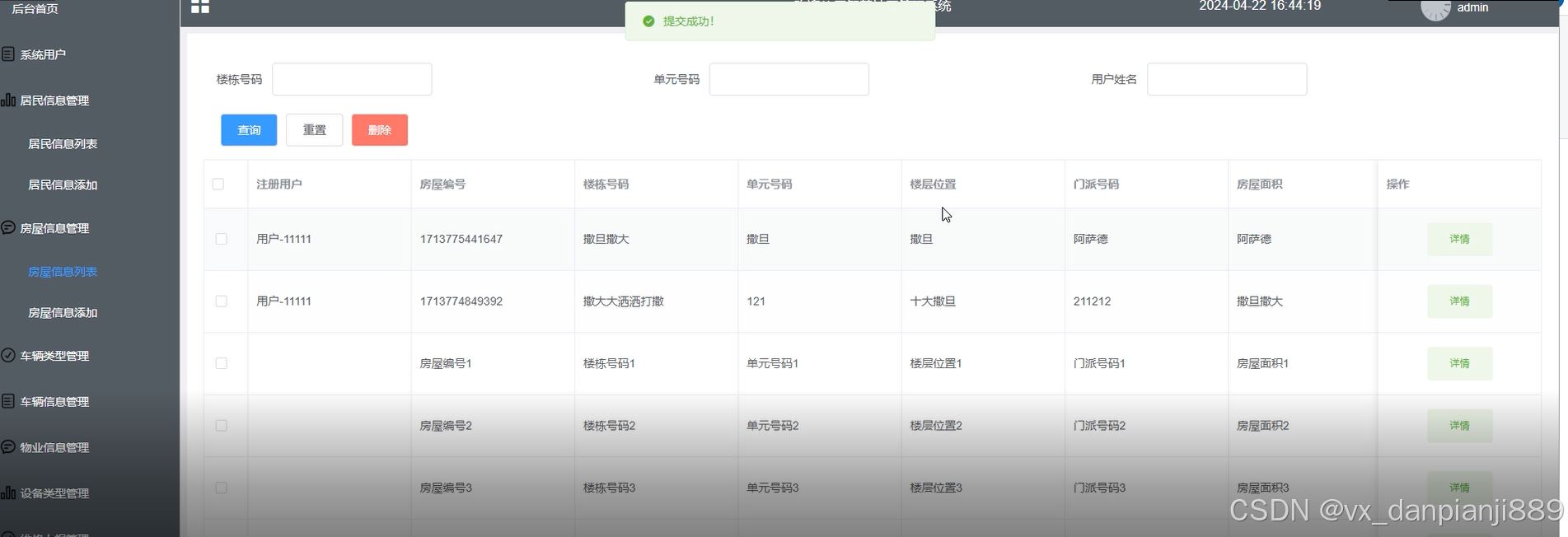The image size is (1568, 537).
Task: Click cell 撒旦撒大 in 楼栋号码 column
Action: tap(606, 239)
